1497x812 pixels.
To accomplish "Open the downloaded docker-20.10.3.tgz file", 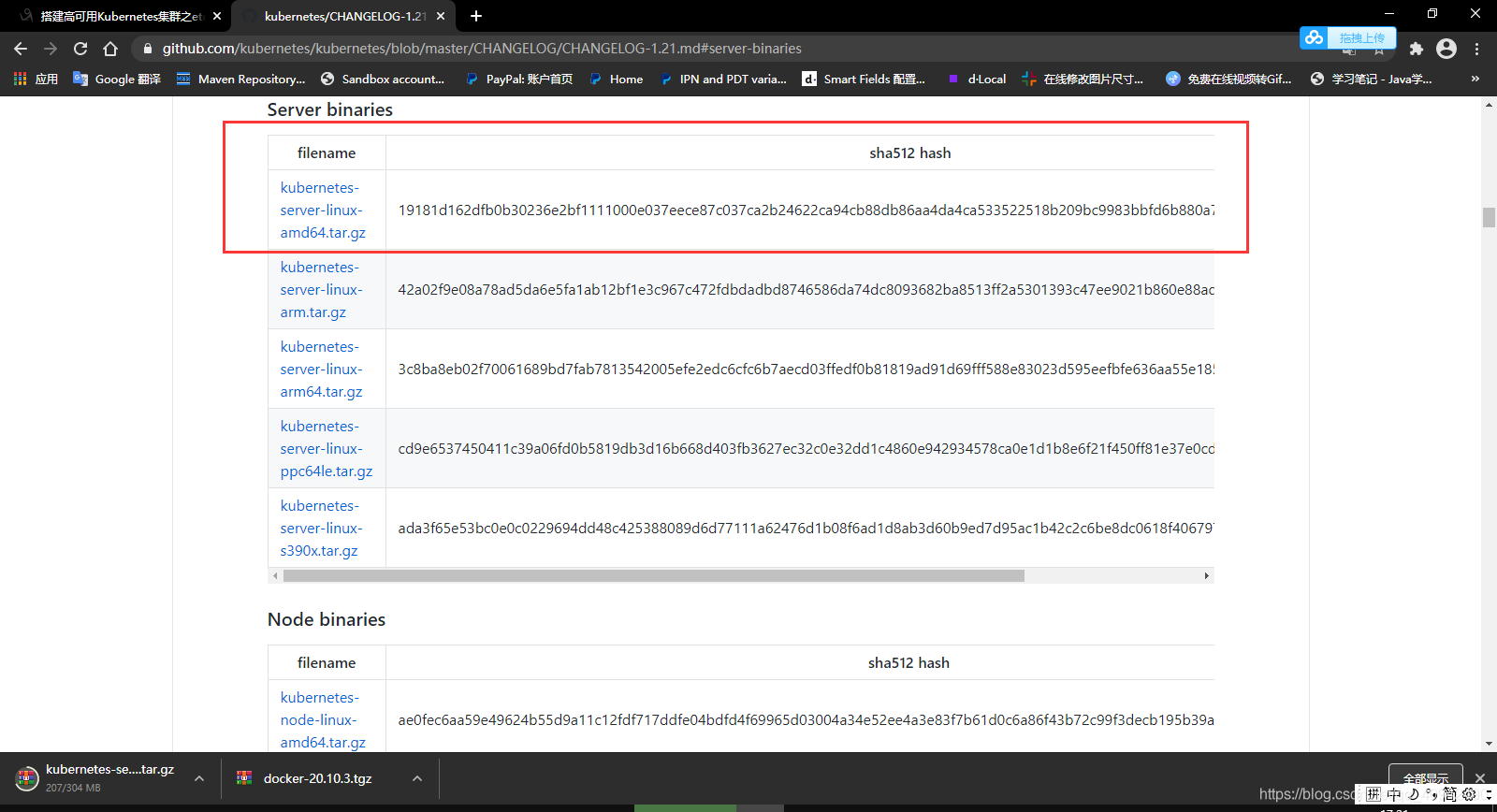I will point(305,778).
